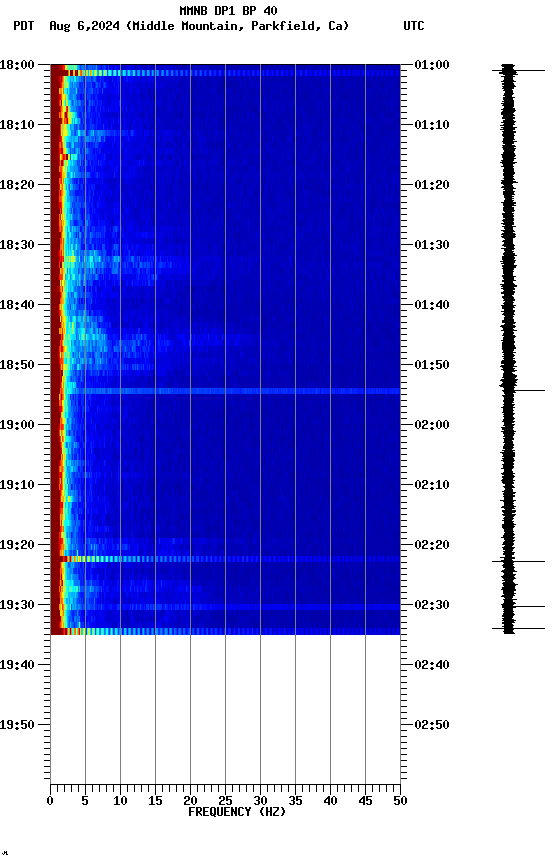Click the 01:30 UTC time label
Viewport: 552px width, 864px height.
(x=432, y=245)
